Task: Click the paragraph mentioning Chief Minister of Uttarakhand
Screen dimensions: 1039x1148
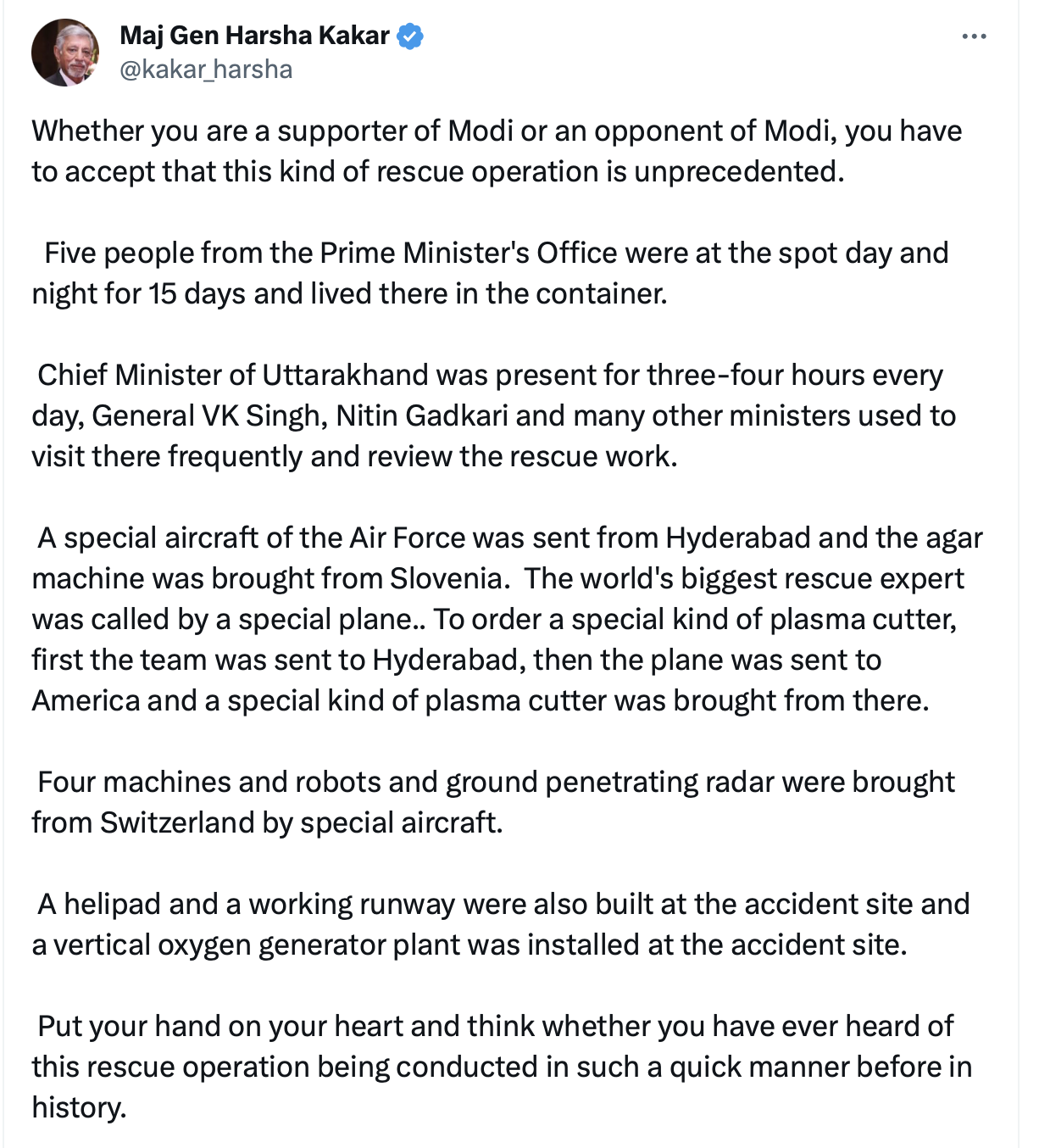Action: pyautogui.click(x=494, y=415)
